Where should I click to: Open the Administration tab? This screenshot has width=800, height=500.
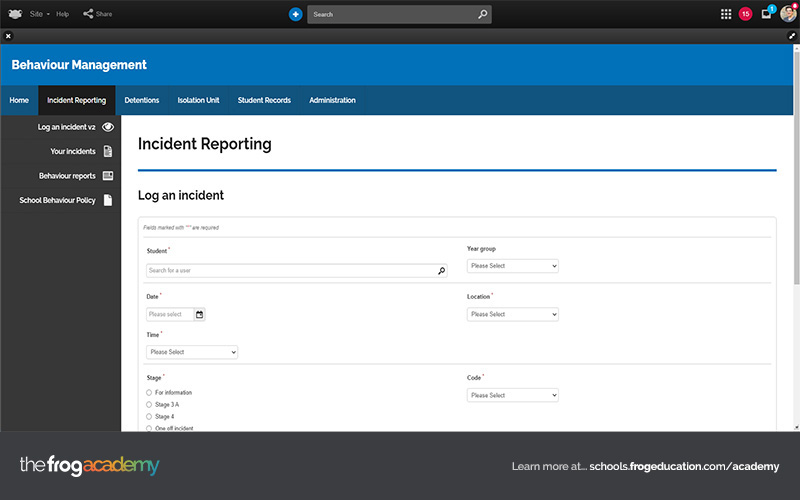[x=332, y=100]
